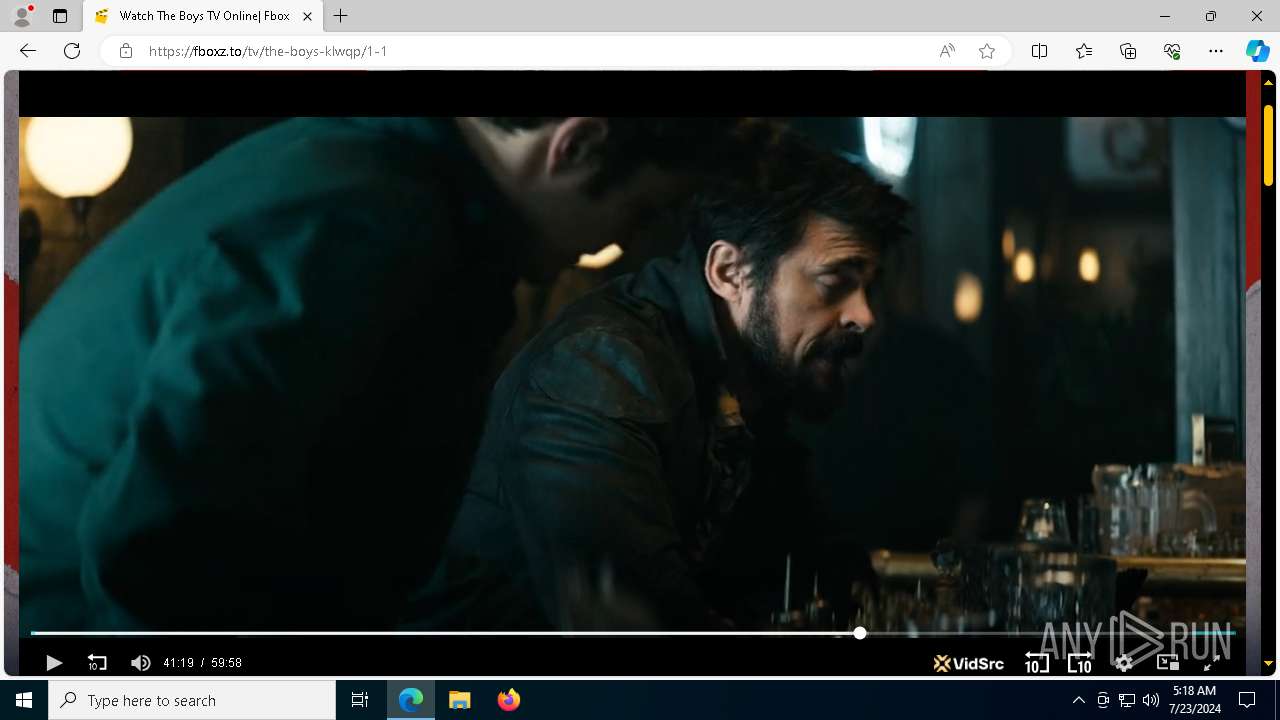Go back to the previous page
The height and width of the screenshot is (720, 1280).
(28, 51)
